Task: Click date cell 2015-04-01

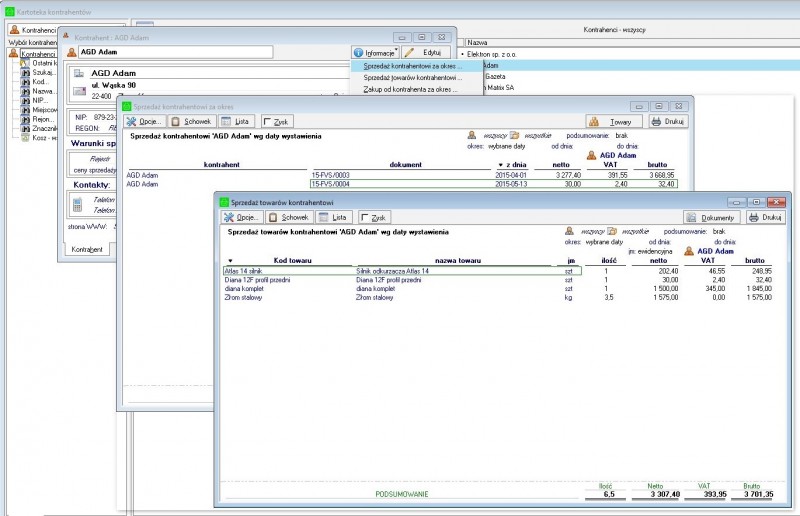Action: tap(511, 175)
